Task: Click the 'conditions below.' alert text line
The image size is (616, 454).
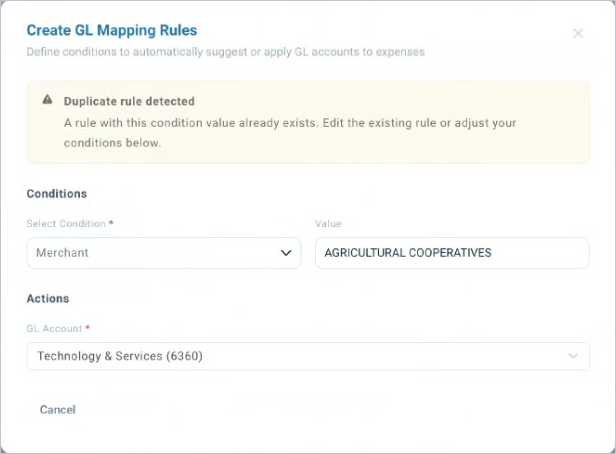Action: tap(112, 143)
